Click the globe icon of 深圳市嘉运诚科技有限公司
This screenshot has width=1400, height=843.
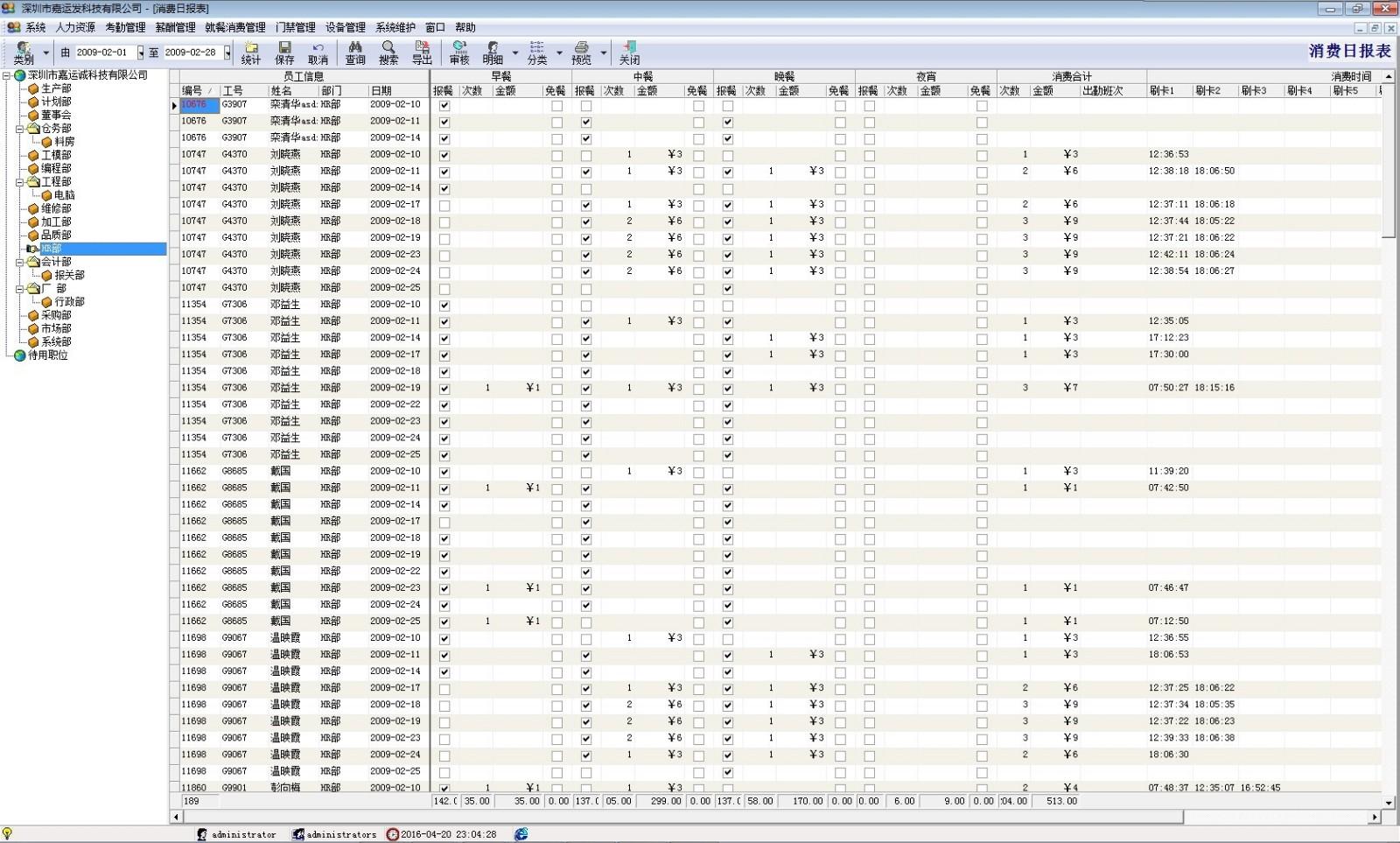coord(20,75)
